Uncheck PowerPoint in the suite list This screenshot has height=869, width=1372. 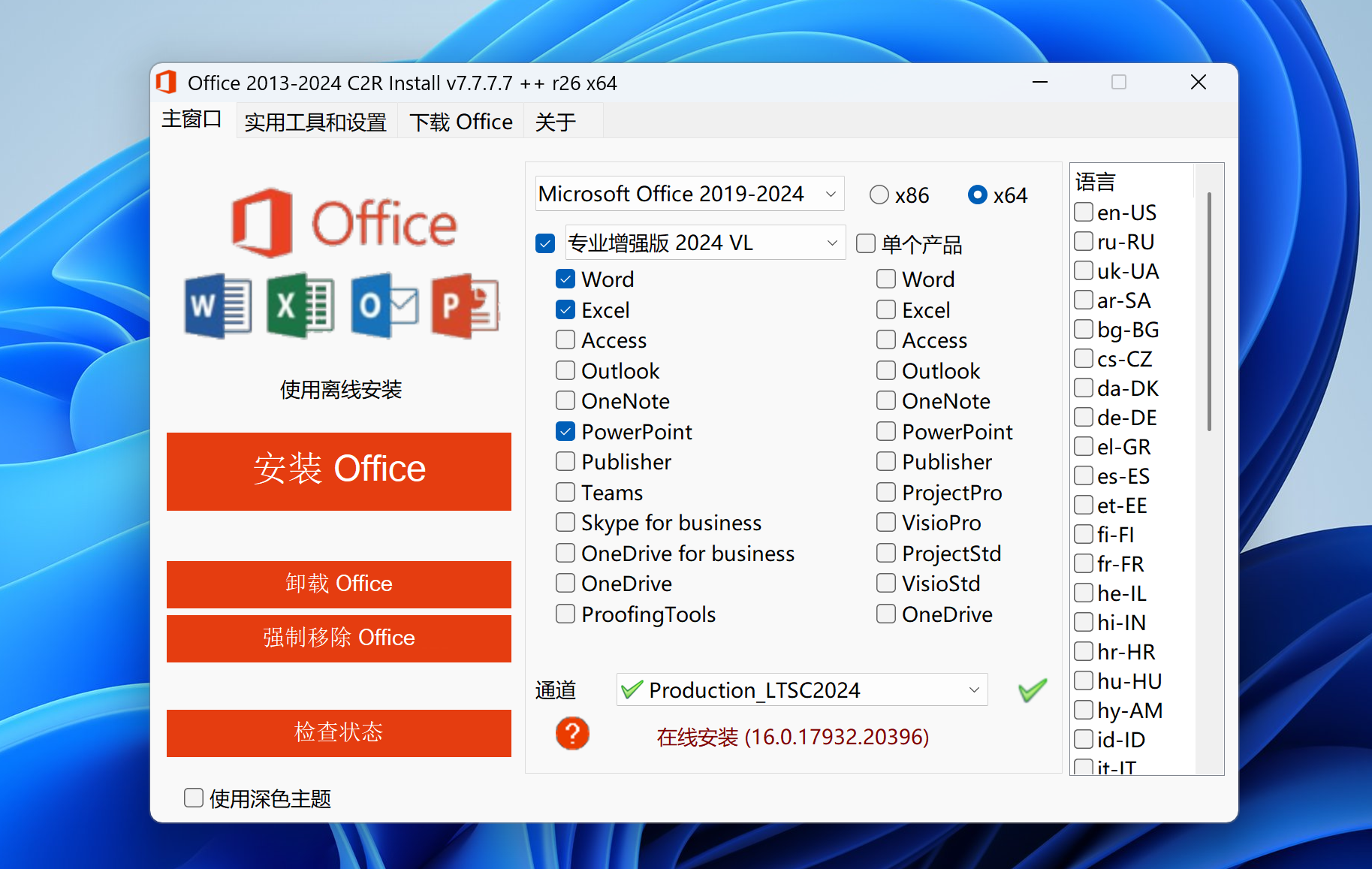coord(565,431)
